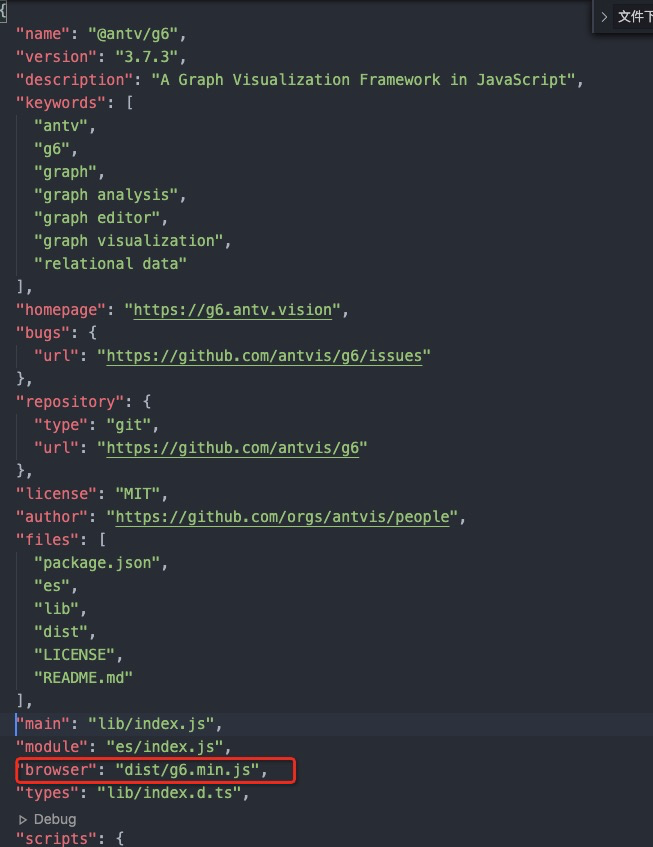
Task: Click the Debug play triangle icon
Action: coord(23,819)
